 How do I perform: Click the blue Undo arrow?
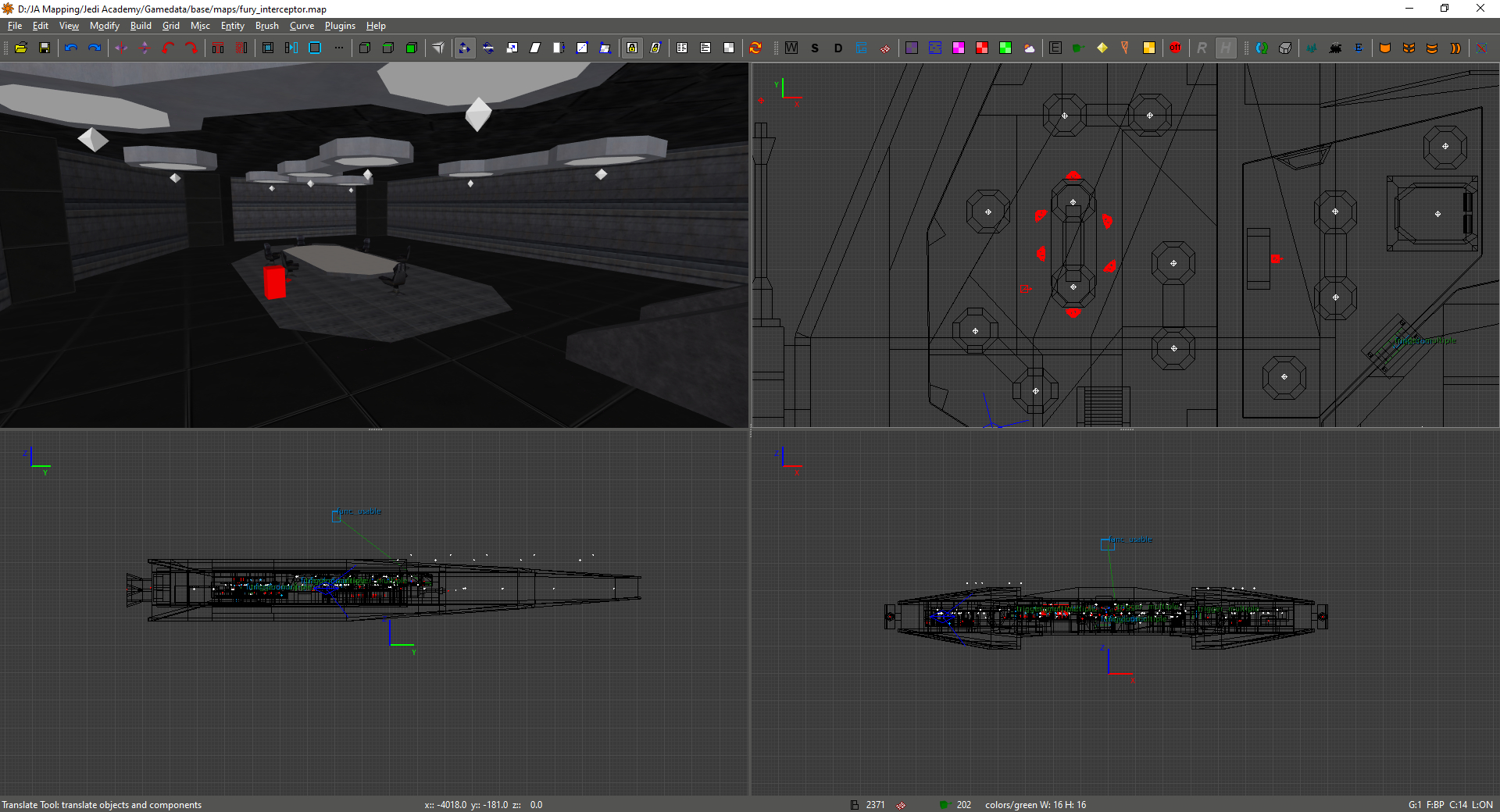click(x=71, y=48)
